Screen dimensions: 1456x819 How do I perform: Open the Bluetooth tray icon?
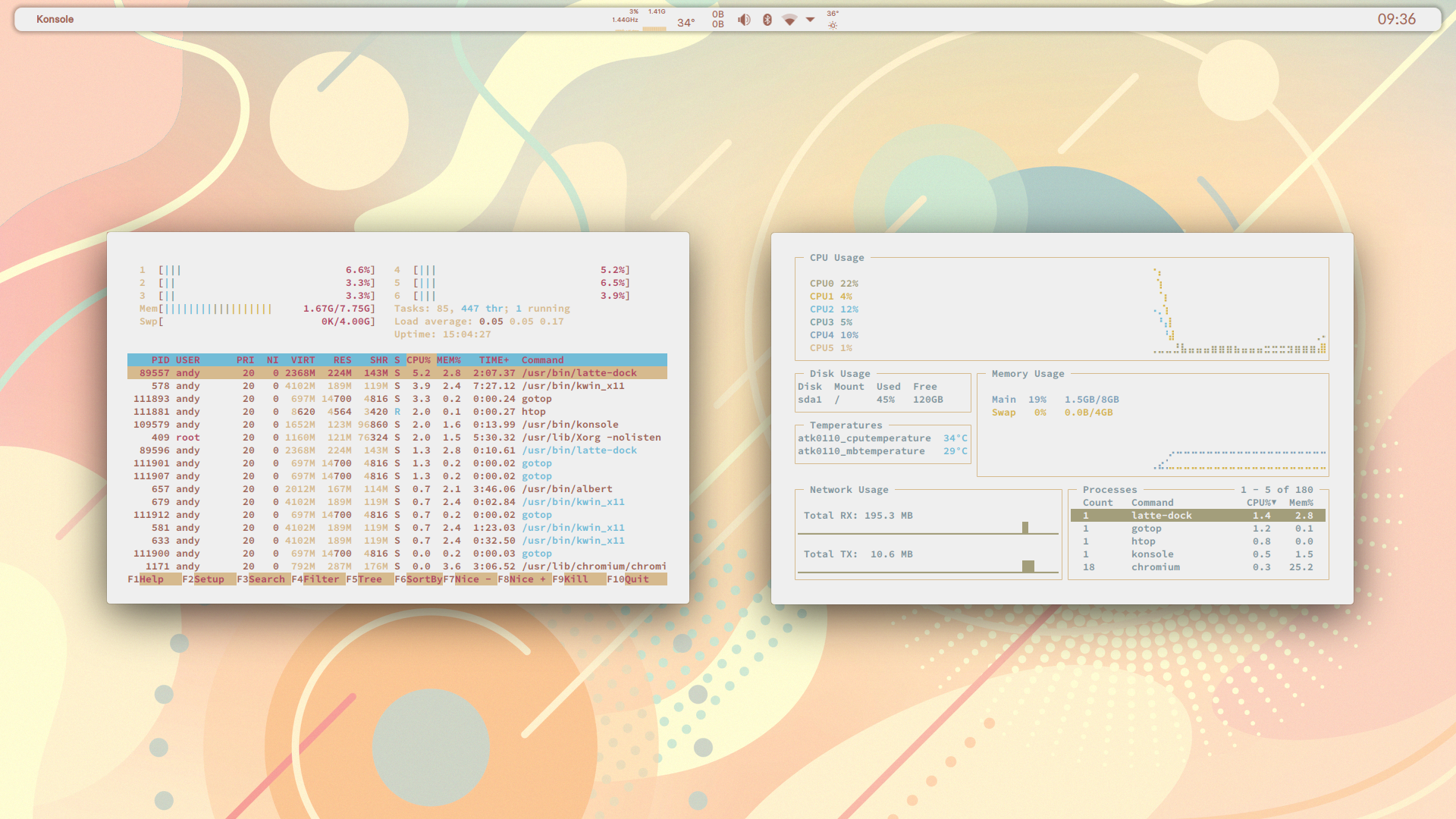click(767, 20)
